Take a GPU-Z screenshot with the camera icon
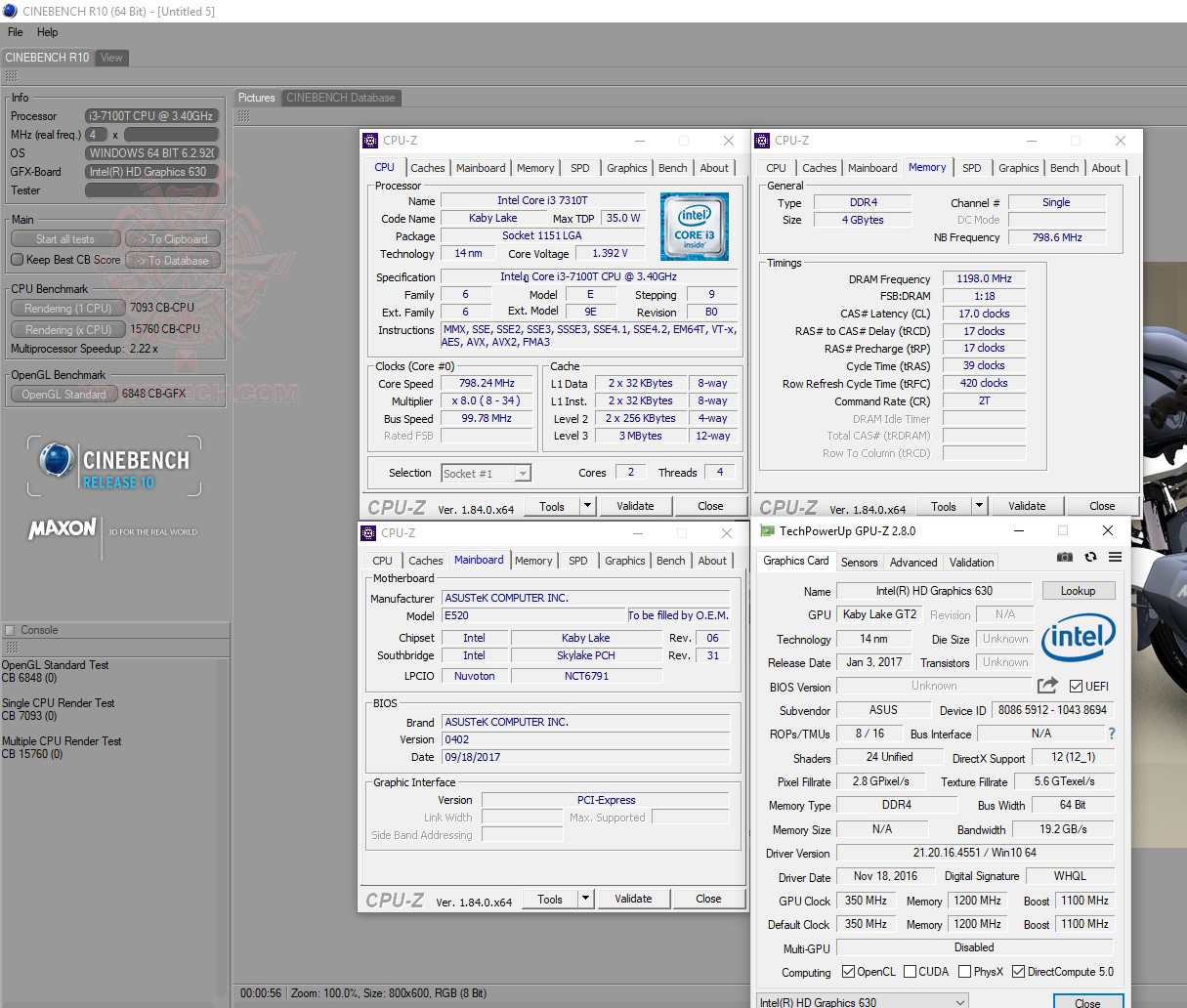 (1065, 557)
